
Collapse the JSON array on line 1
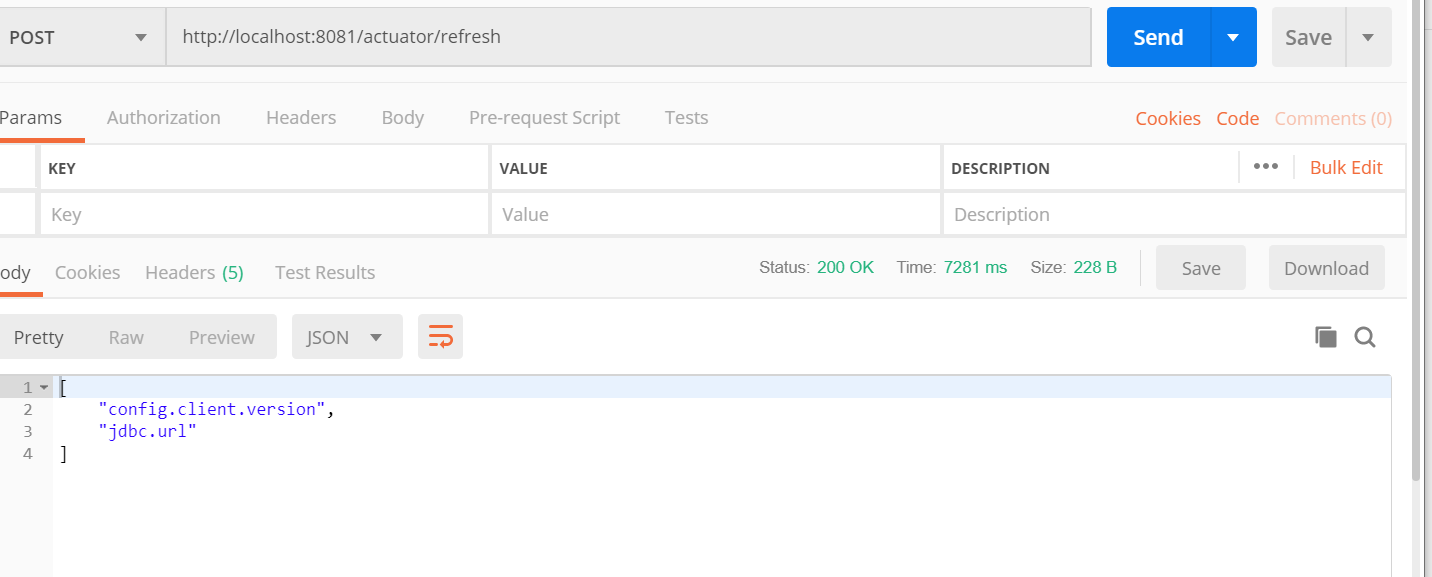pyautogui.click(x=44, y=387)
